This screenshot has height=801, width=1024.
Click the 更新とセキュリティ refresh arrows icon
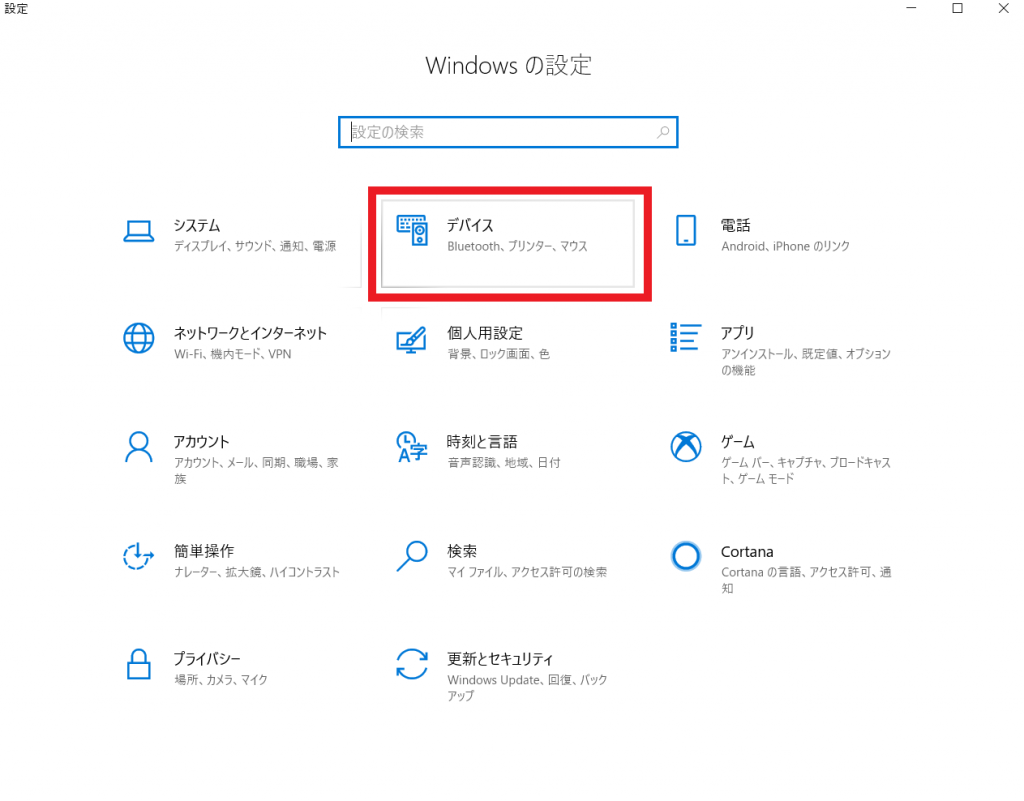click(412, 664)
